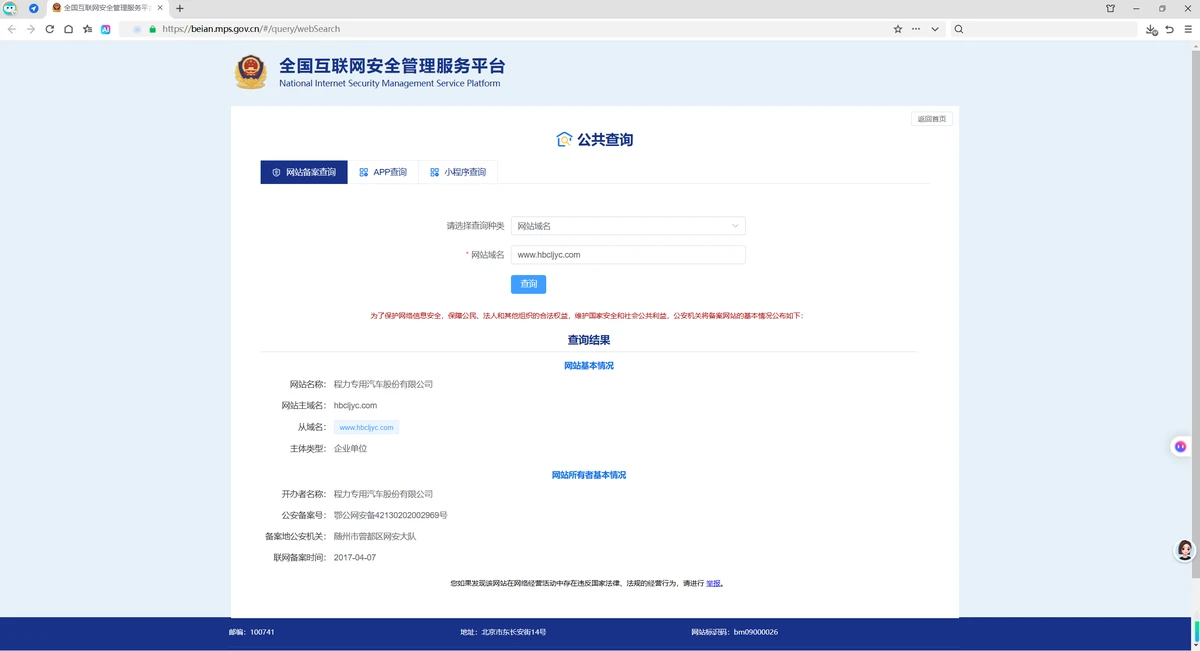
Task: Click the 举报 report link
Action: [x=714, y=583]
